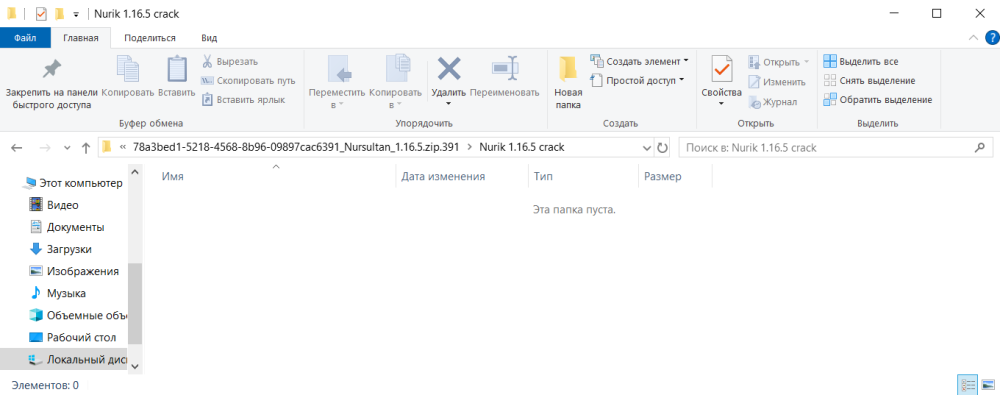This screenshot has width=1000, height=395.
Task: Expand the Удалить dropdown arrow
Action: point(448,104)
